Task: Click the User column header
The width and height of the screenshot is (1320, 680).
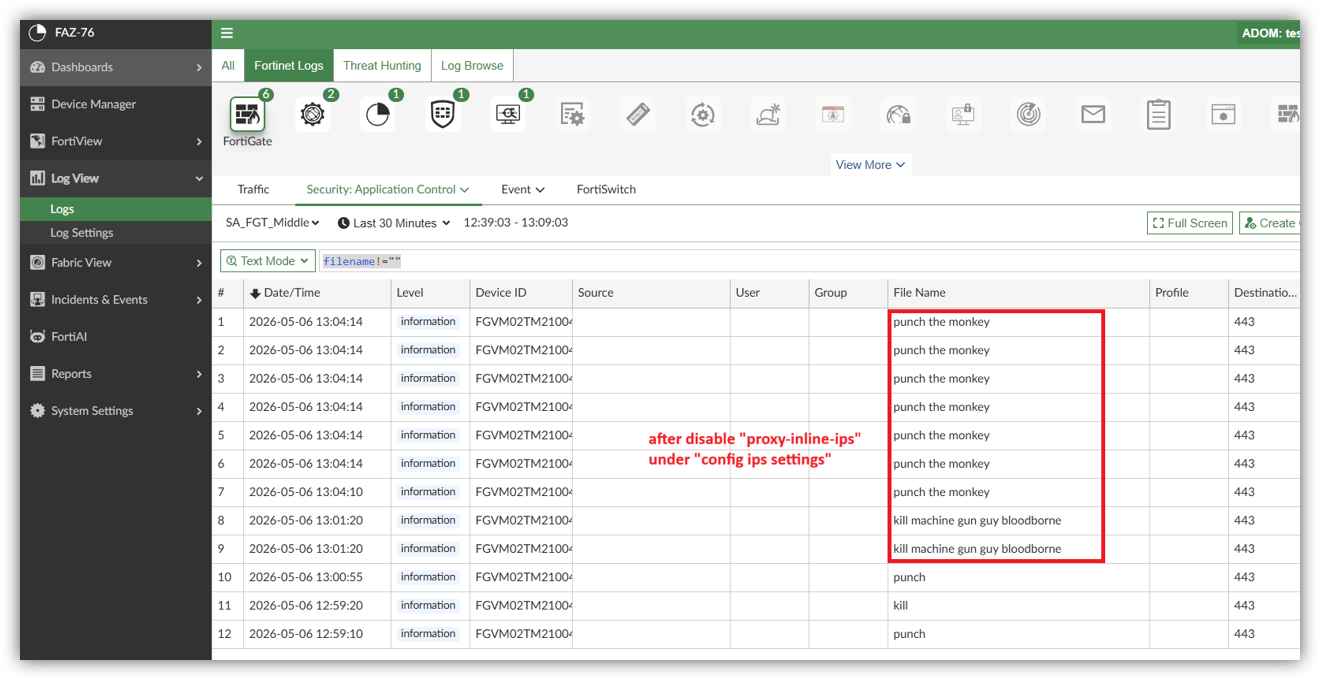Action: (770, 293)
